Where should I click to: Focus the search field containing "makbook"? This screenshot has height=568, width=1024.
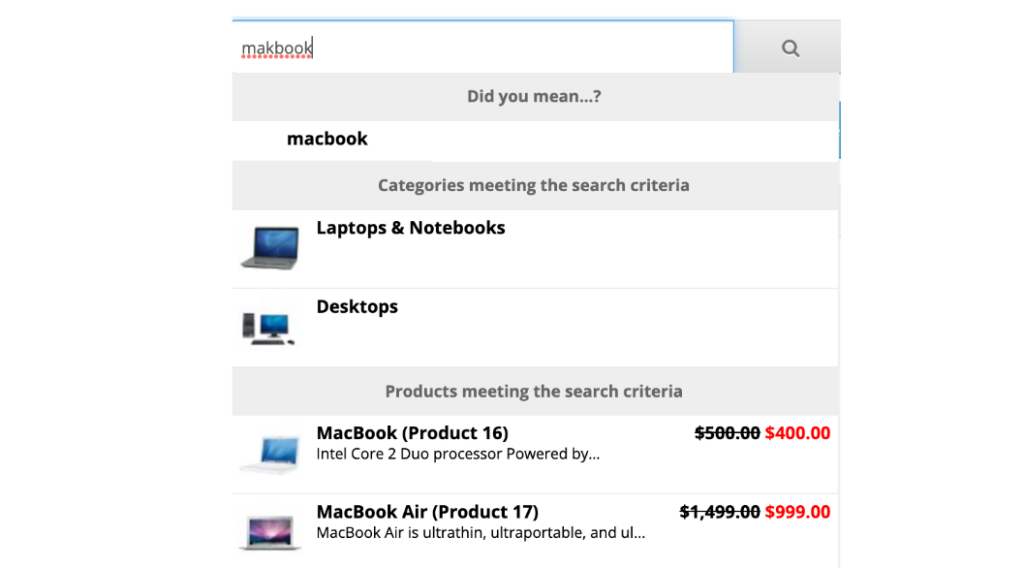pyautogui.click(x=483, y=47)
